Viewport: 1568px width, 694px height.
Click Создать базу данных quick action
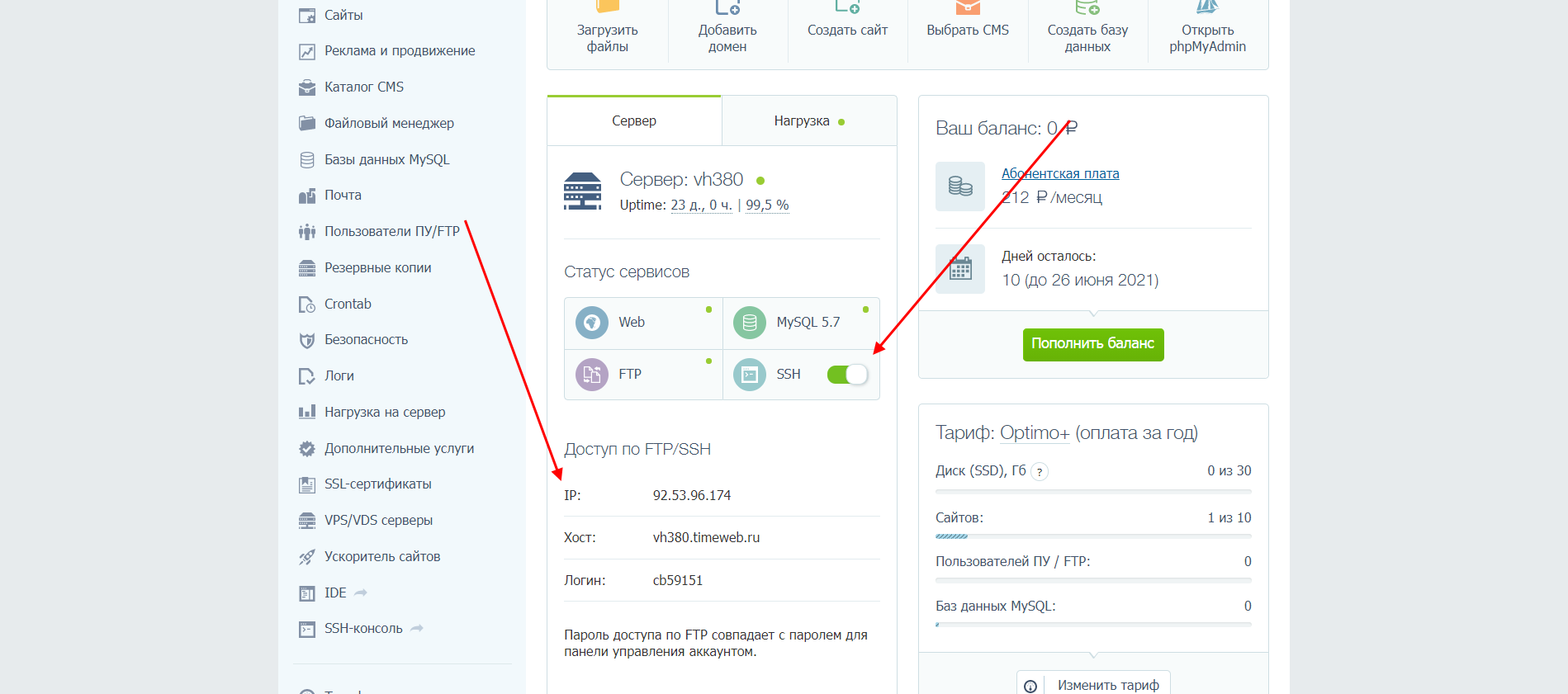point(1087,31)
